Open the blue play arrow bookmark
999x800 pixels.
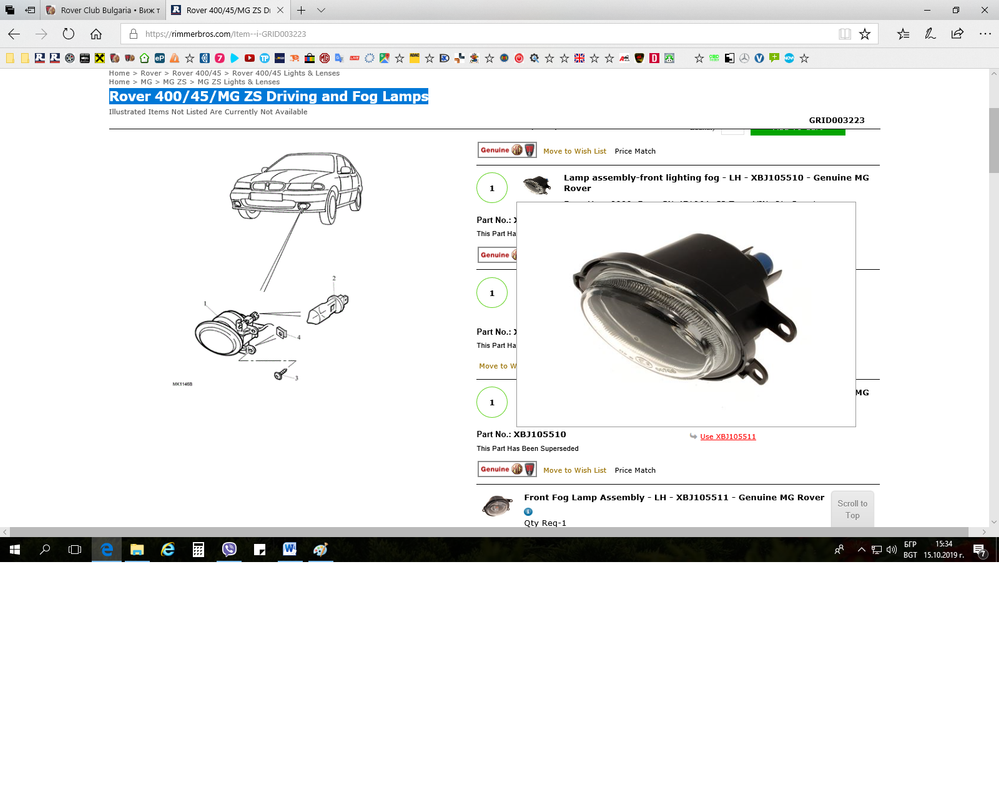pos(234,58)
